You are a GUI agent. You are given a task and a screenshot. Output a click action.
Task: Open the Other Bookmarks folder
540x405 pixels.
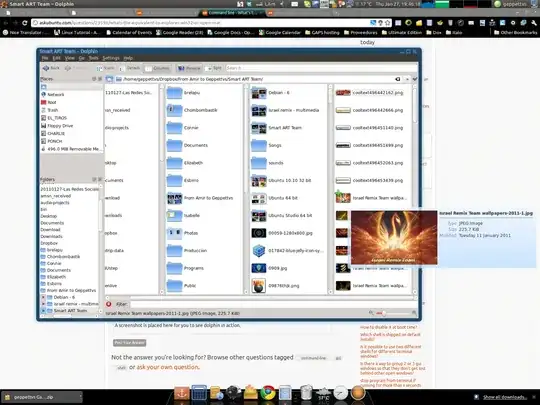coord(516,33)
